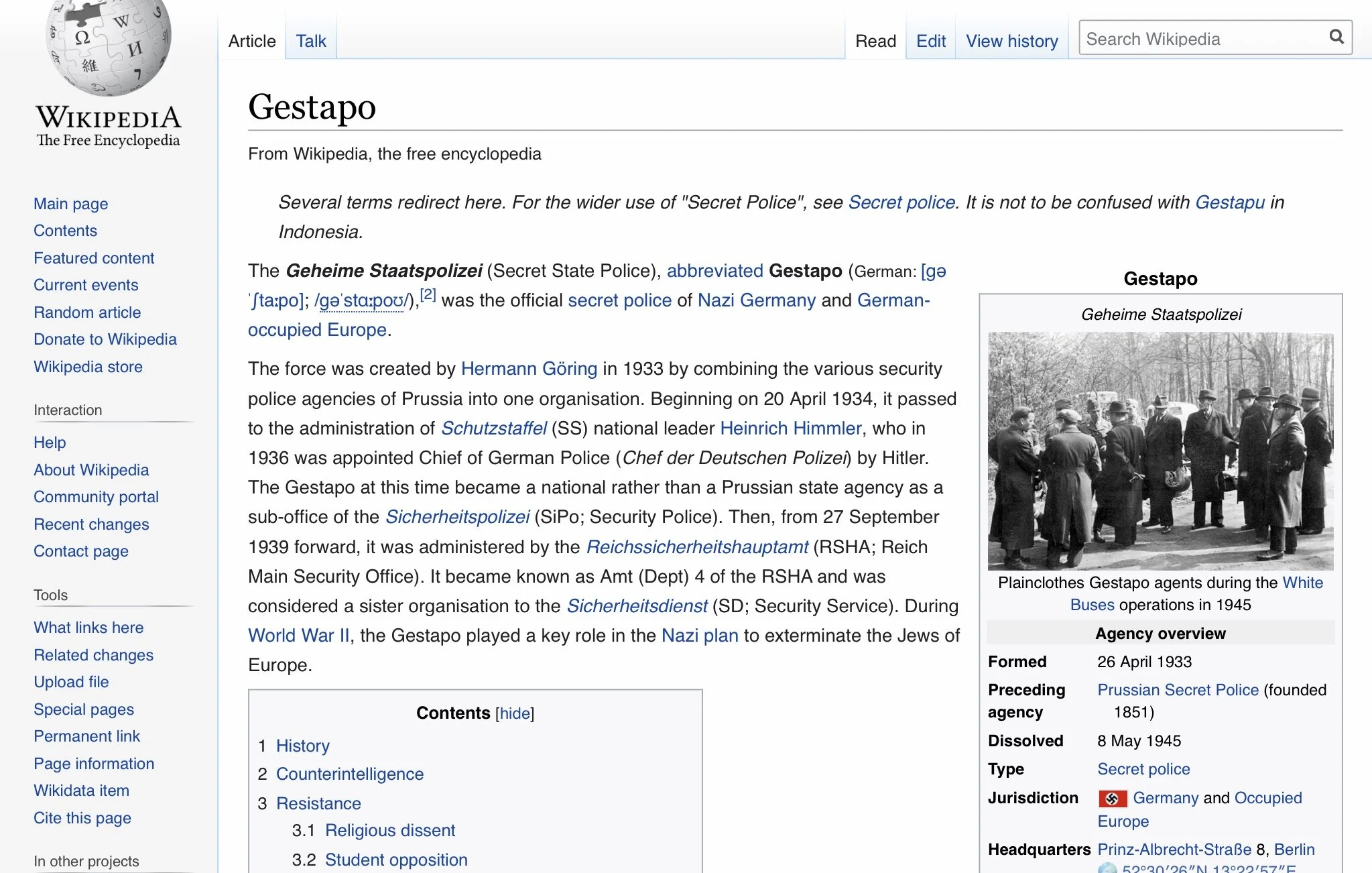
Task: Open the Religious dissent subsection link
Action: (389, 830)
